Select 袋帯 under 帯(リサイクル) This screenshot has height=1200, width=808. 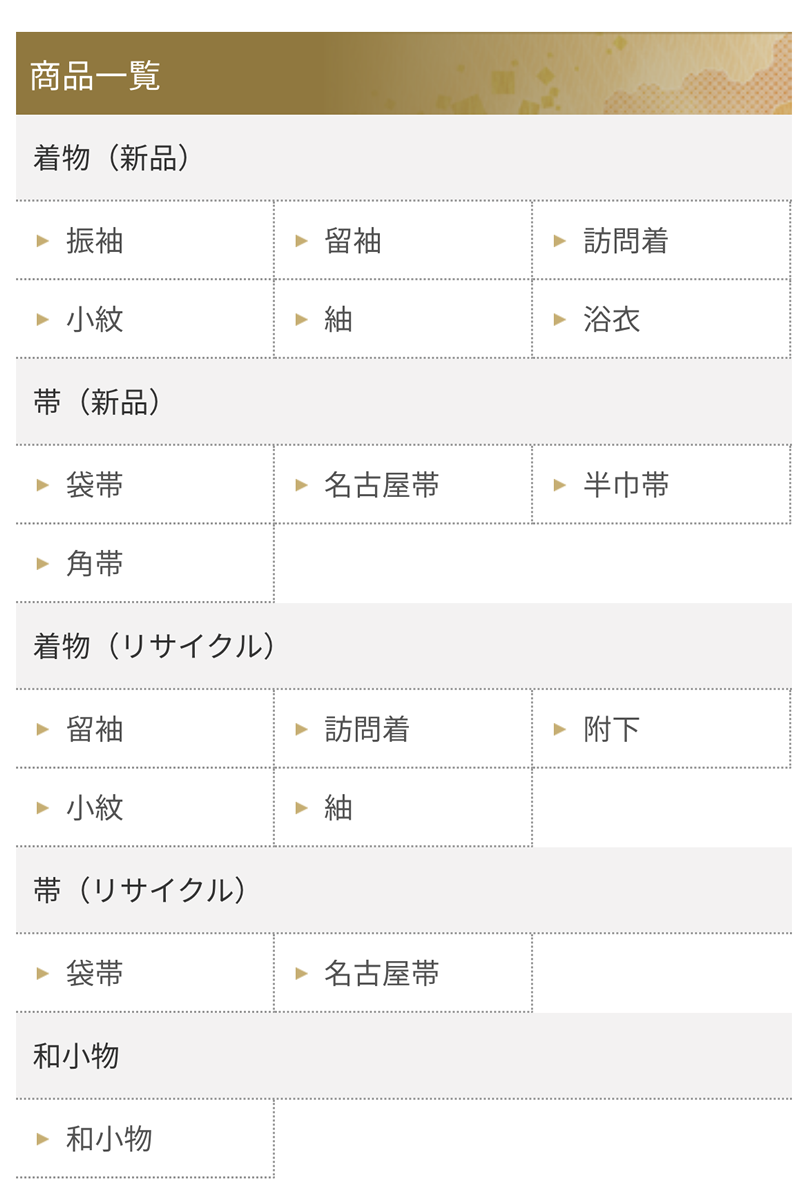coord(145,973)
